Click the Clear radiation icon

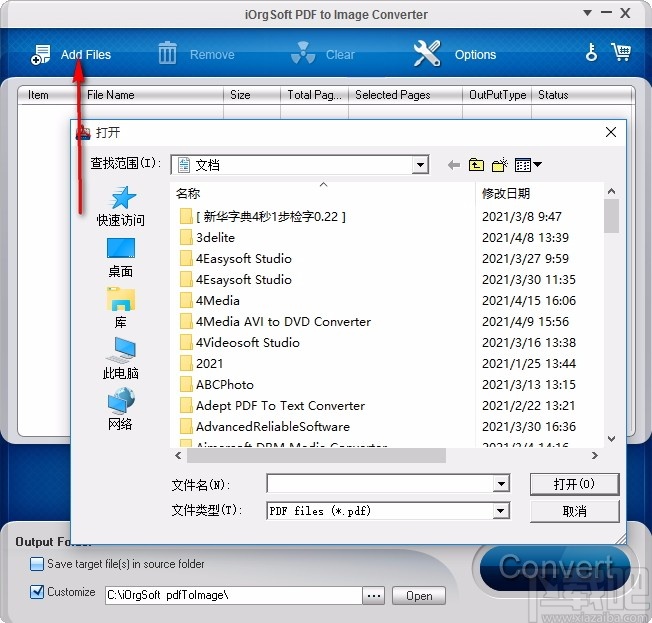[x=303, y=53]
